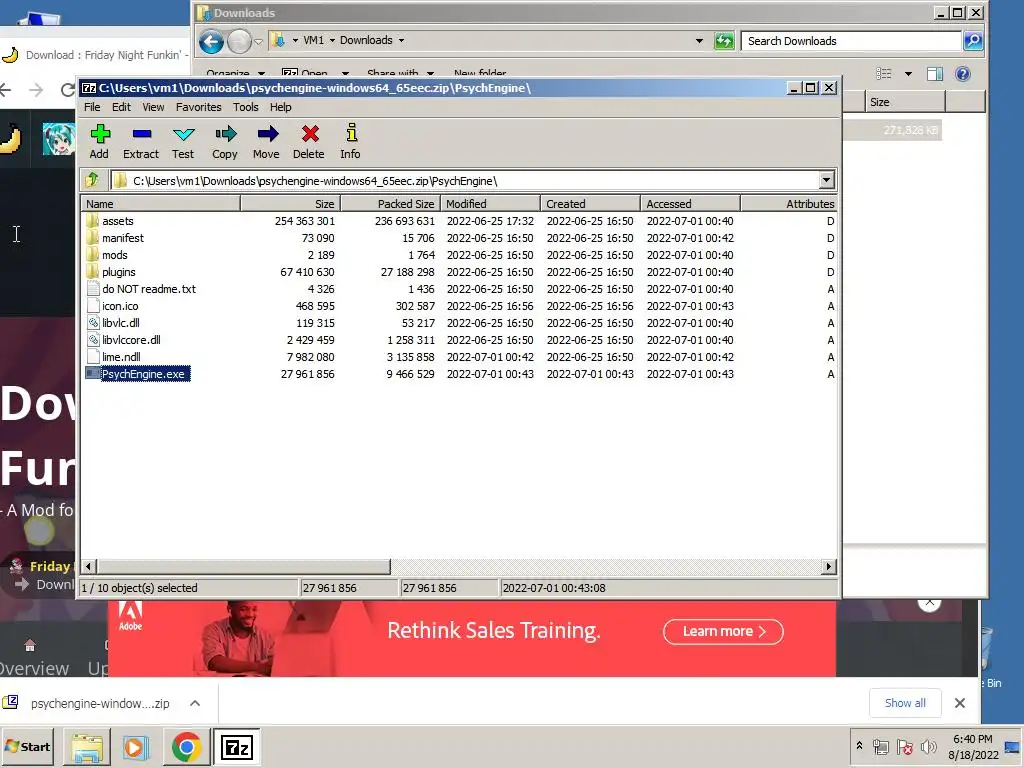The width and height of the screenshot is (1024, 768).
Task: Open Windows Media Player from taskbar
Action: (135, 747)
